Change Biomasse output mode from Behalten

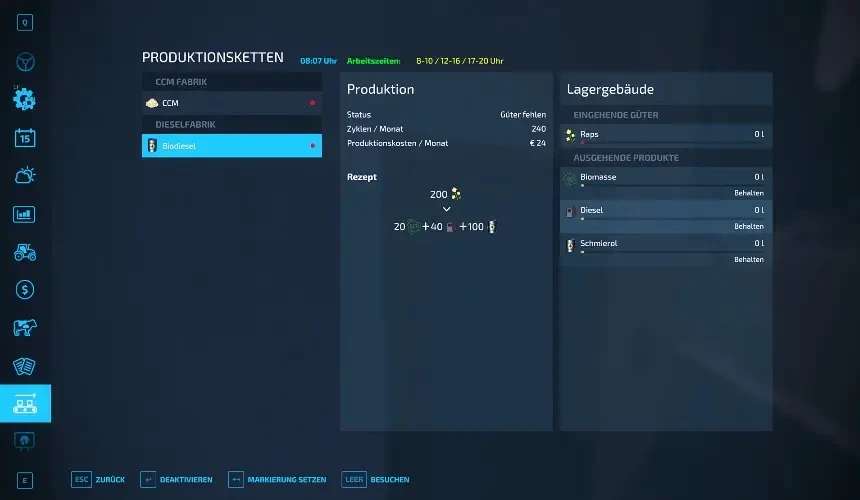point(748,193)
